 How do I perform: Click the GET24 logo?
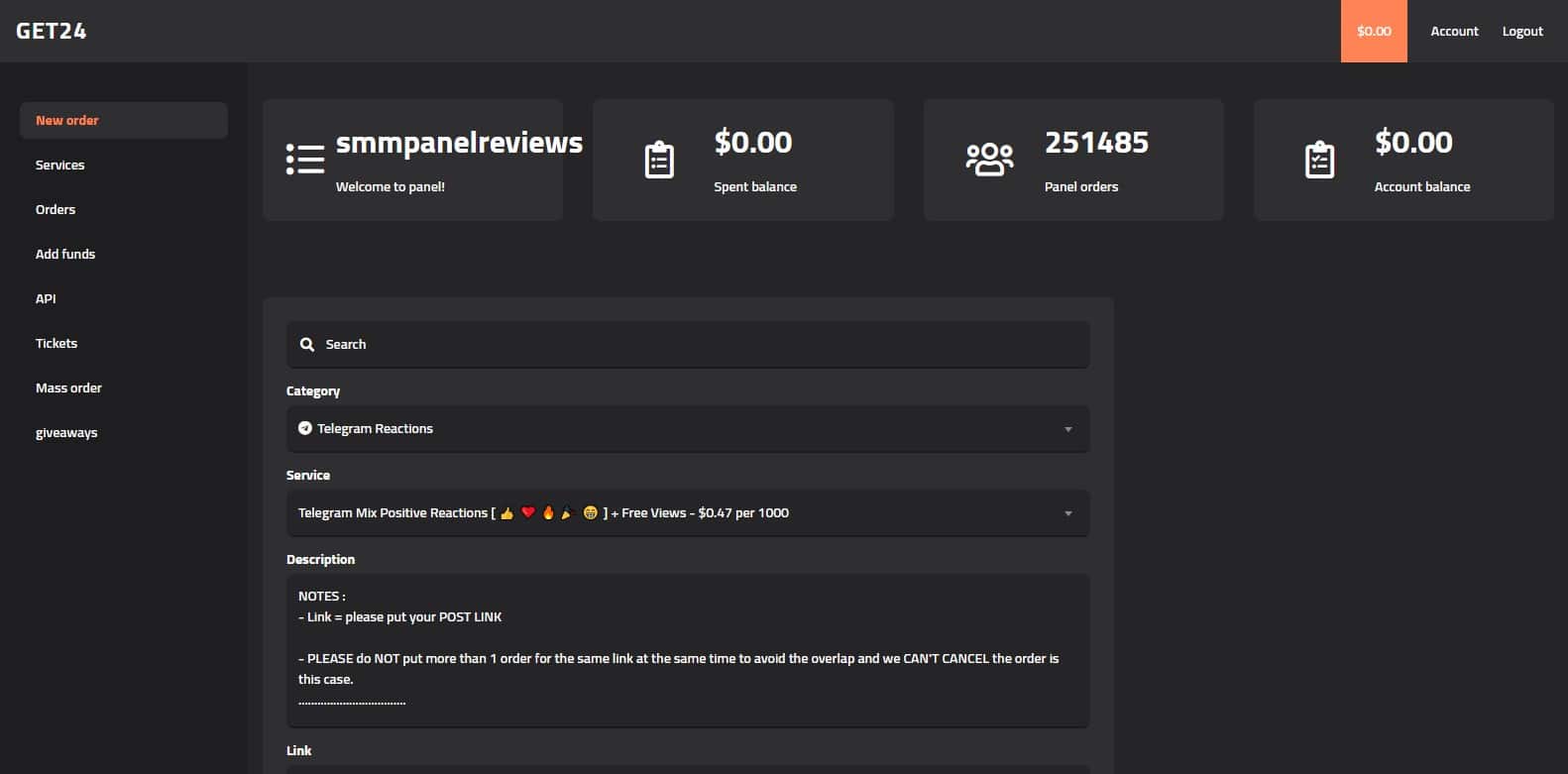pos(52,31)
